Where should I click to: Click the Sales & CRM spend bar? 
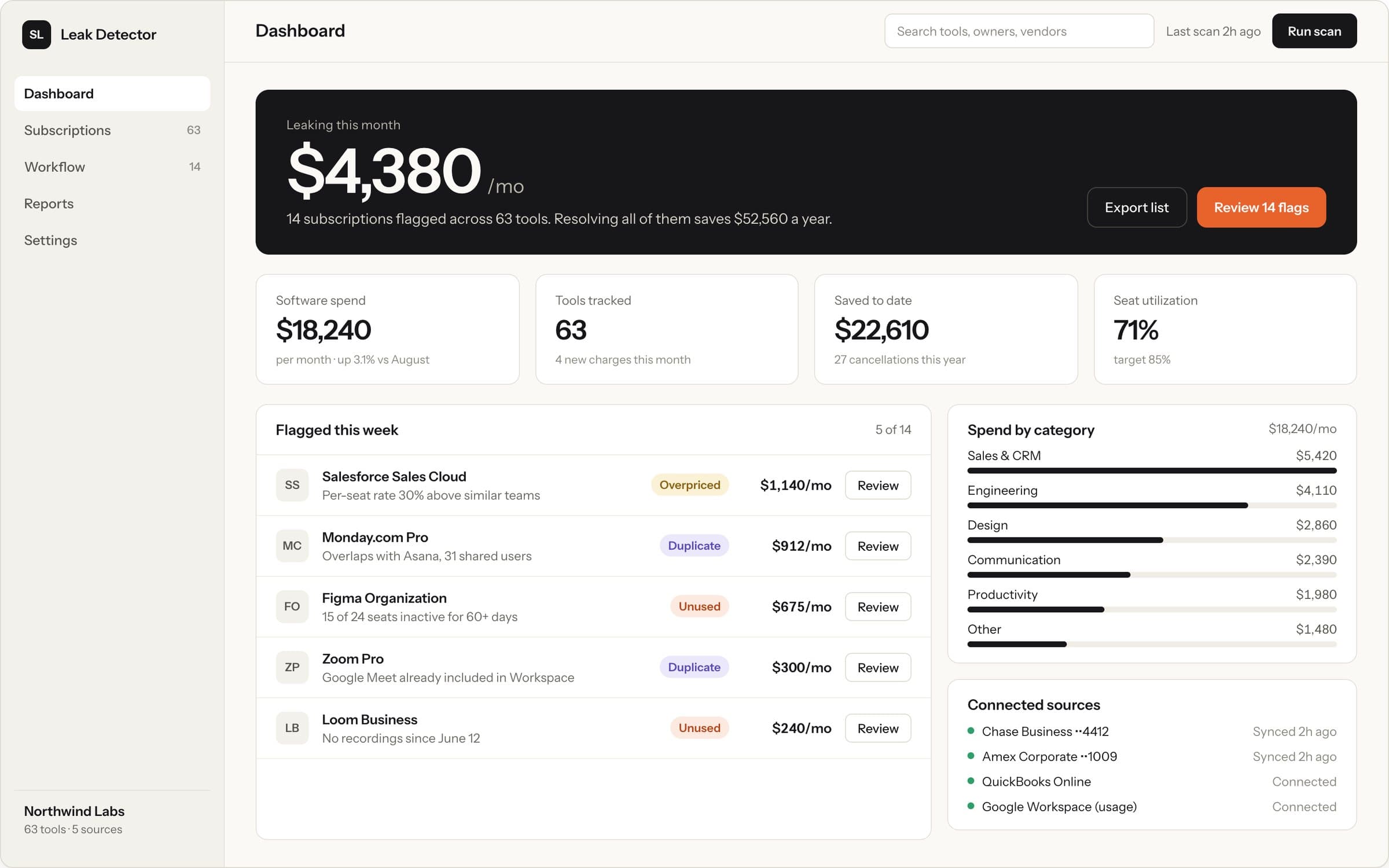[x=1152, y=471]
